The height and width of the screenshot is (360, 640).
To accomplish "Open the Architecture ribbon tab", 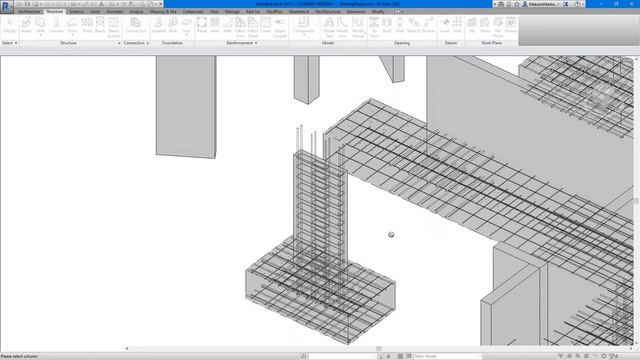I will click(29, 12).
